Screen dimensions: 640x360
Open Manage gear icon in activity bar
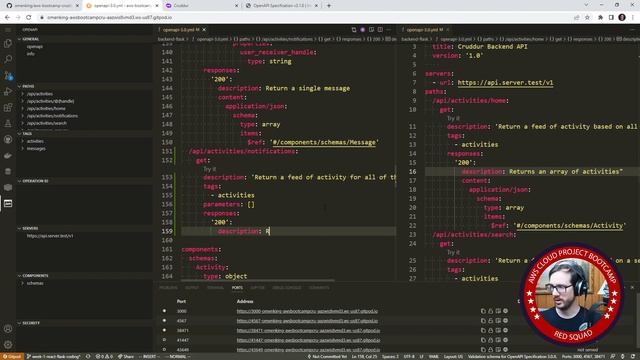[x=8, y=344]
